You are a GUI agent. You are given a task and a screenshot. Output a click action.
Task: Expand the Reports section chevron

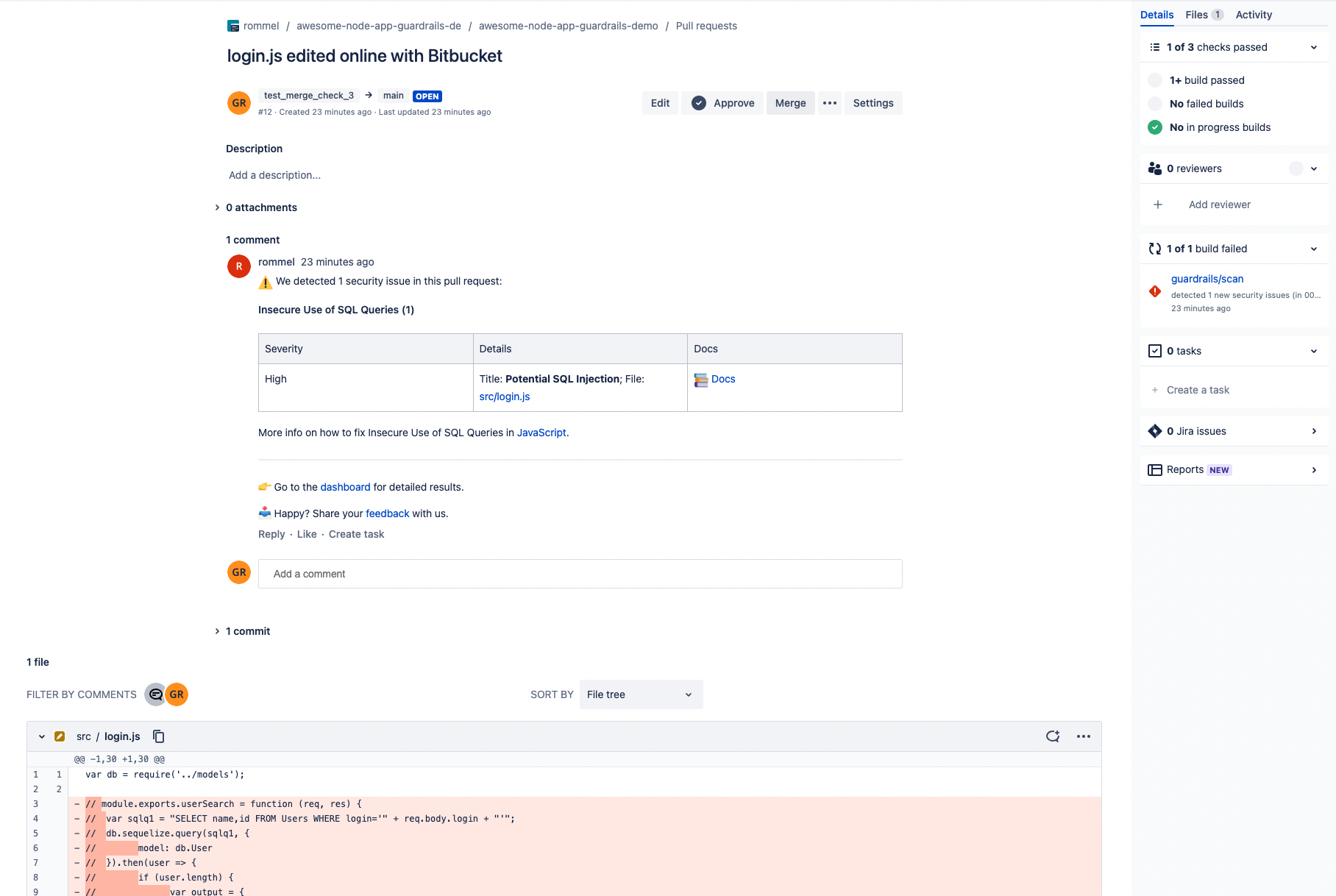pyautogui.click(x=1314, y=470)
